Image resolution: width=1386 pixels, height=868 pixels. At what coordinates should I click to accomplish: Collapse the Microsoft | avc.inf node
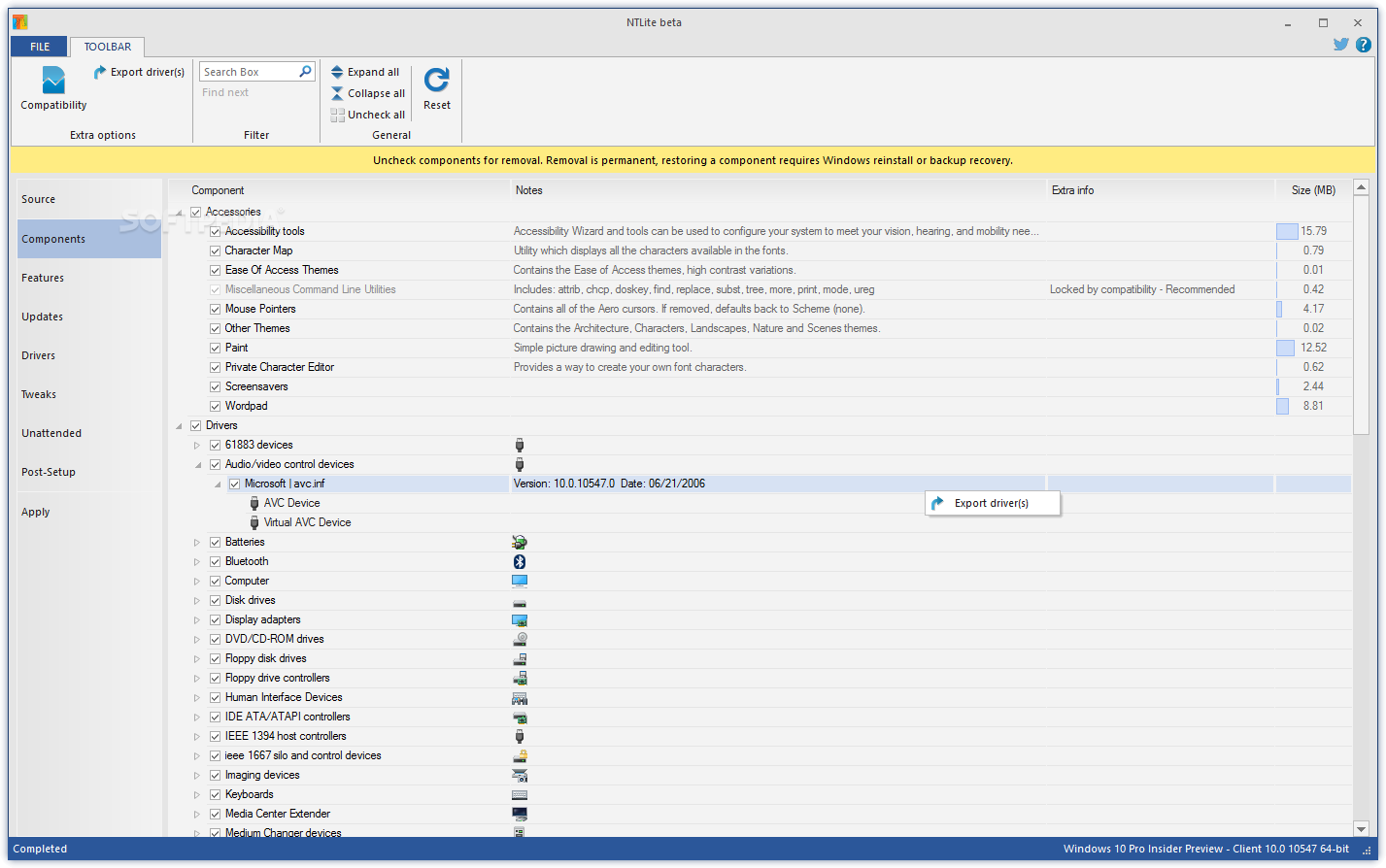pyautogui.click(x=218, y=484)
